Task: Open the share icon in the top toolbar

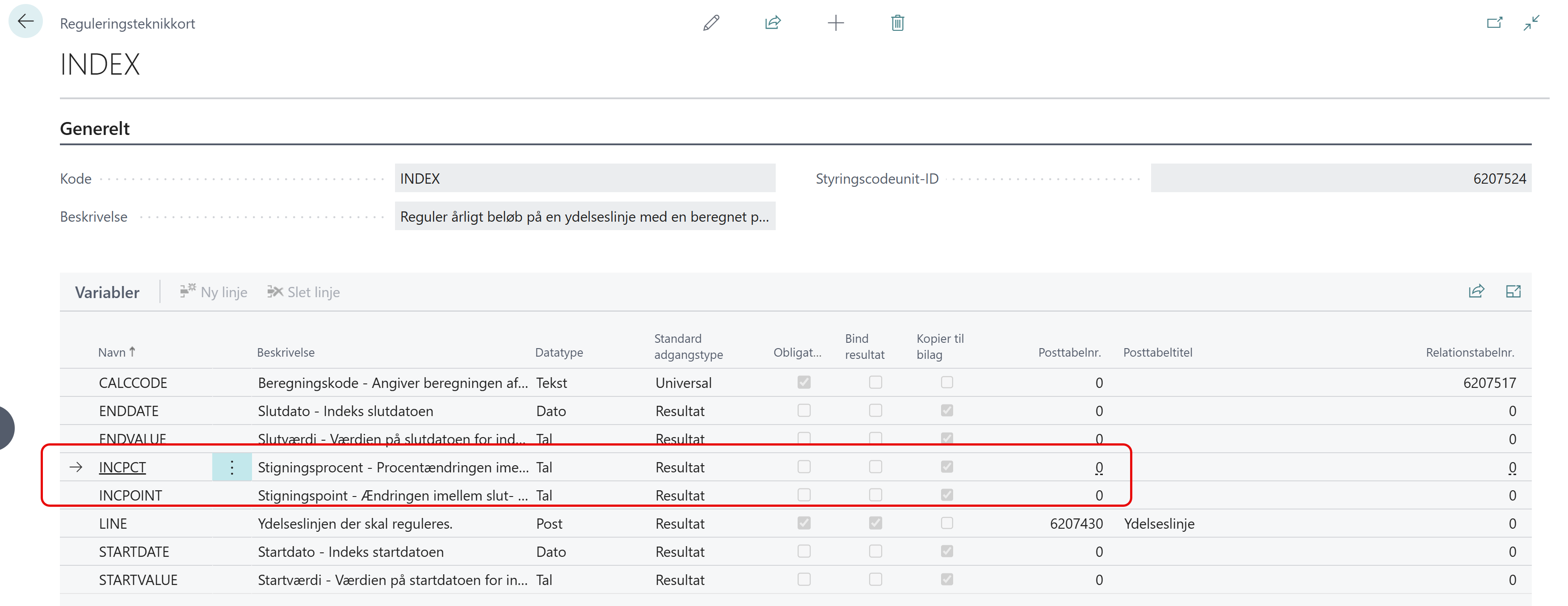Action: click(x=773, y=23)
